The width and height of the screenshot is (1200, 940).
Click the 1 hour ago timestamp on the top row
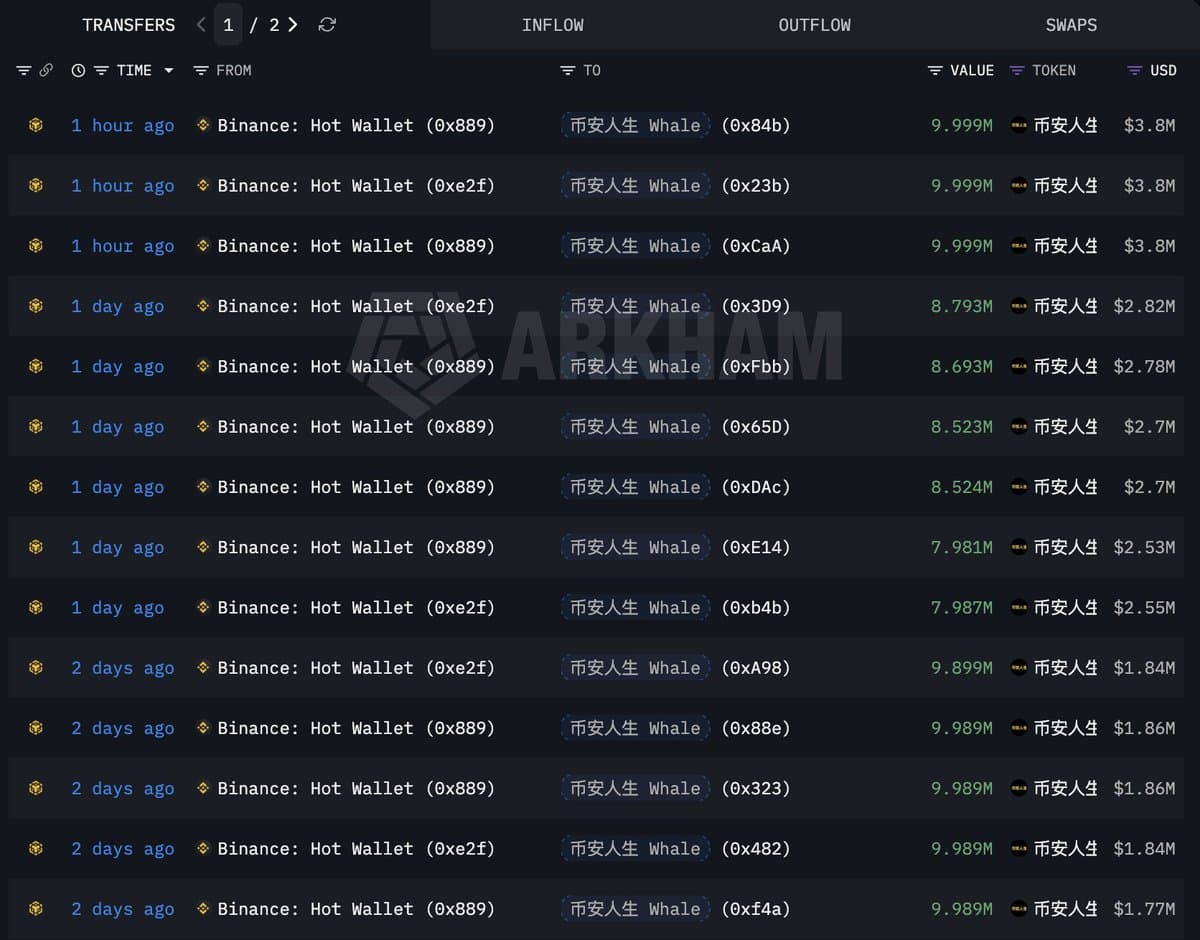pos(122,125)
